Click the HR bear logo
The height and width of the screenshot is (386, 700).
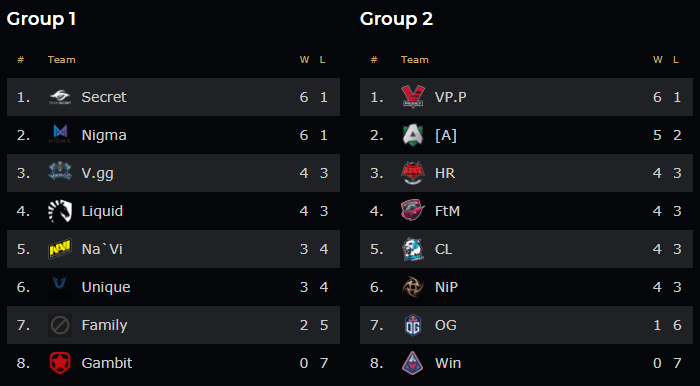413,173
